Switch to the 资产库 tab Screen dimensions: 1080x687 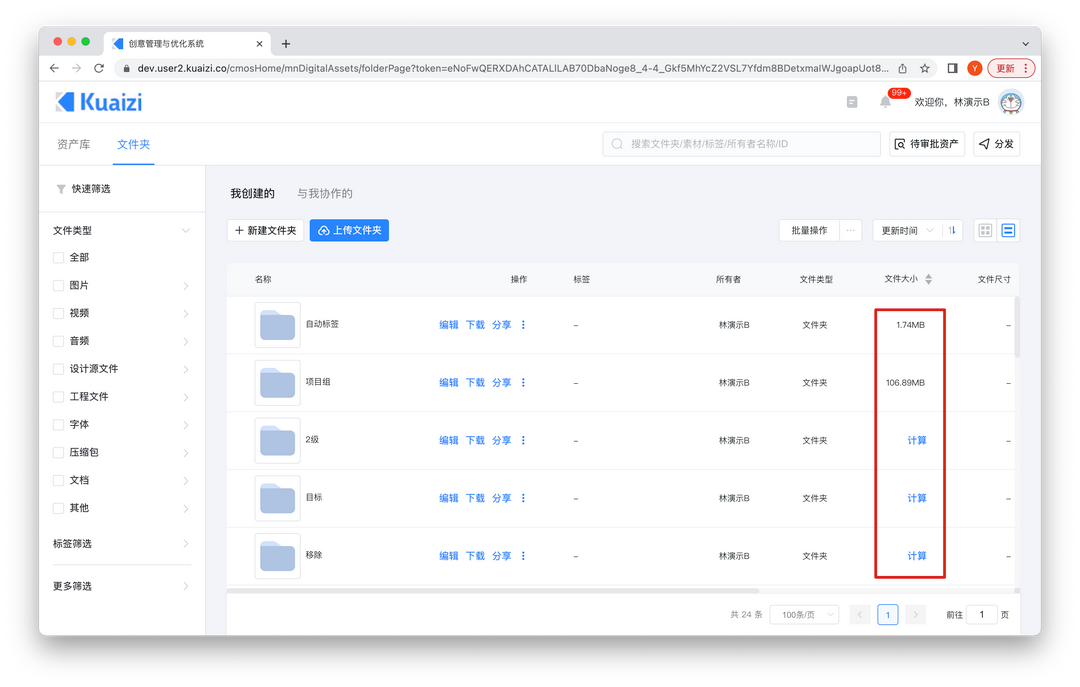click(74, 144)
